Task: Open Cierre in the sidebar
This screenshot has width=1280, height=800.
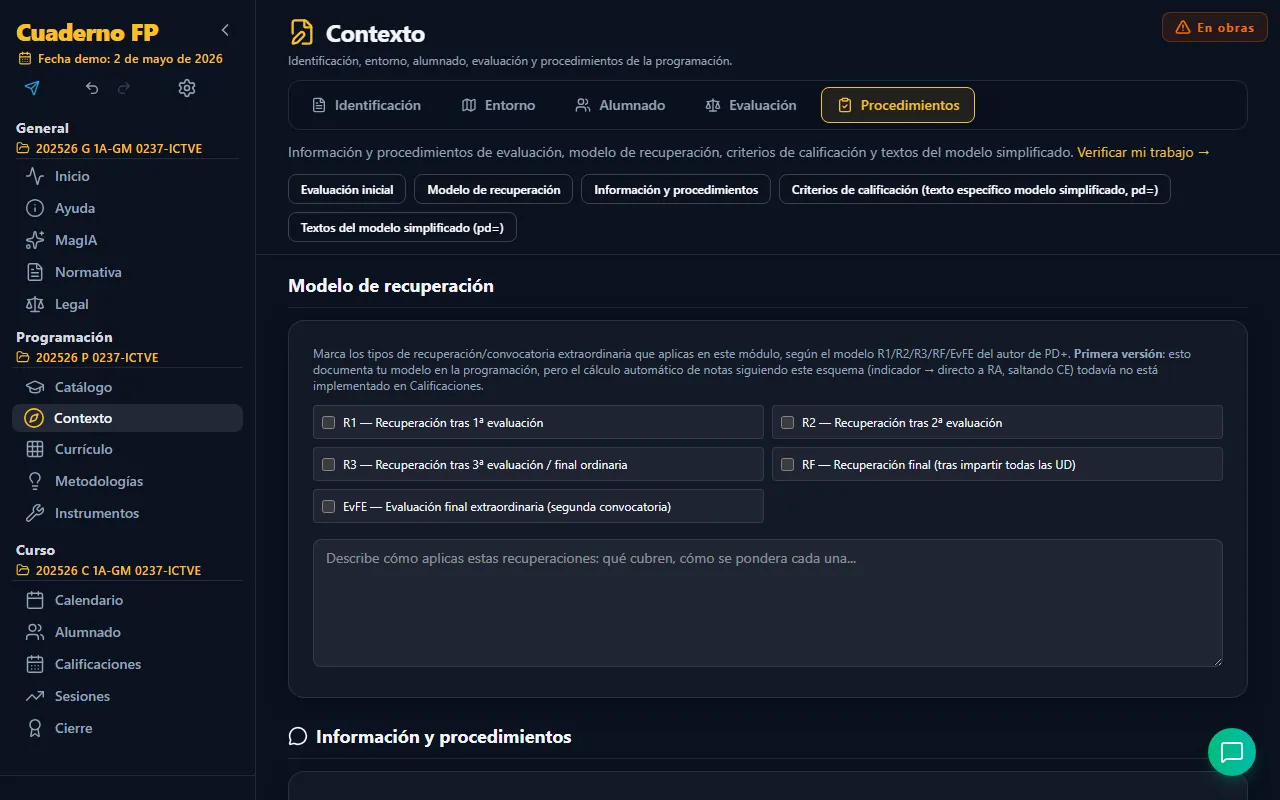Action: coord(127,728)
